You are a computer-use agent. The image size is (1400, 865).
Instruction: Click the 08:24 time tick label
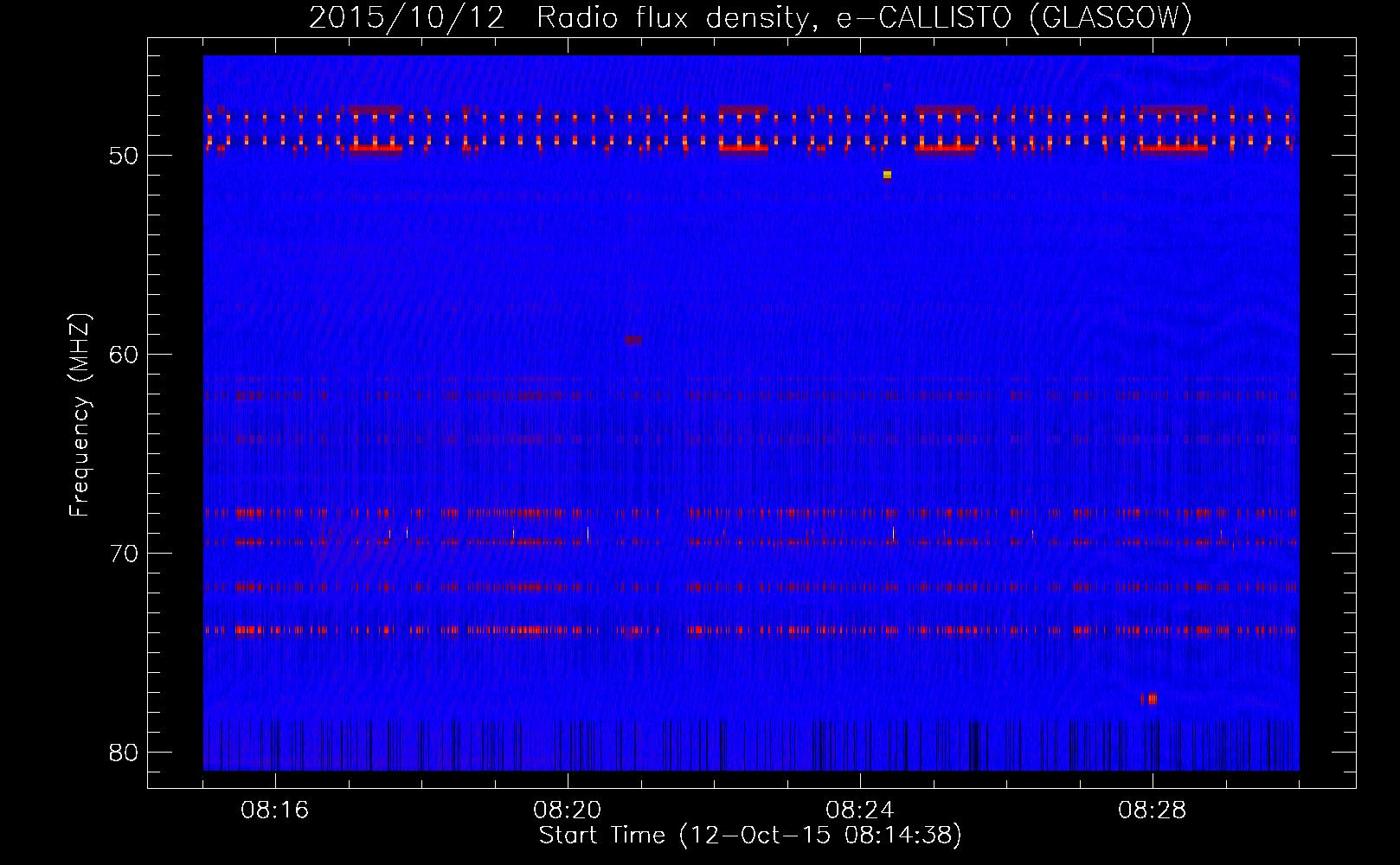pos(860,811)
